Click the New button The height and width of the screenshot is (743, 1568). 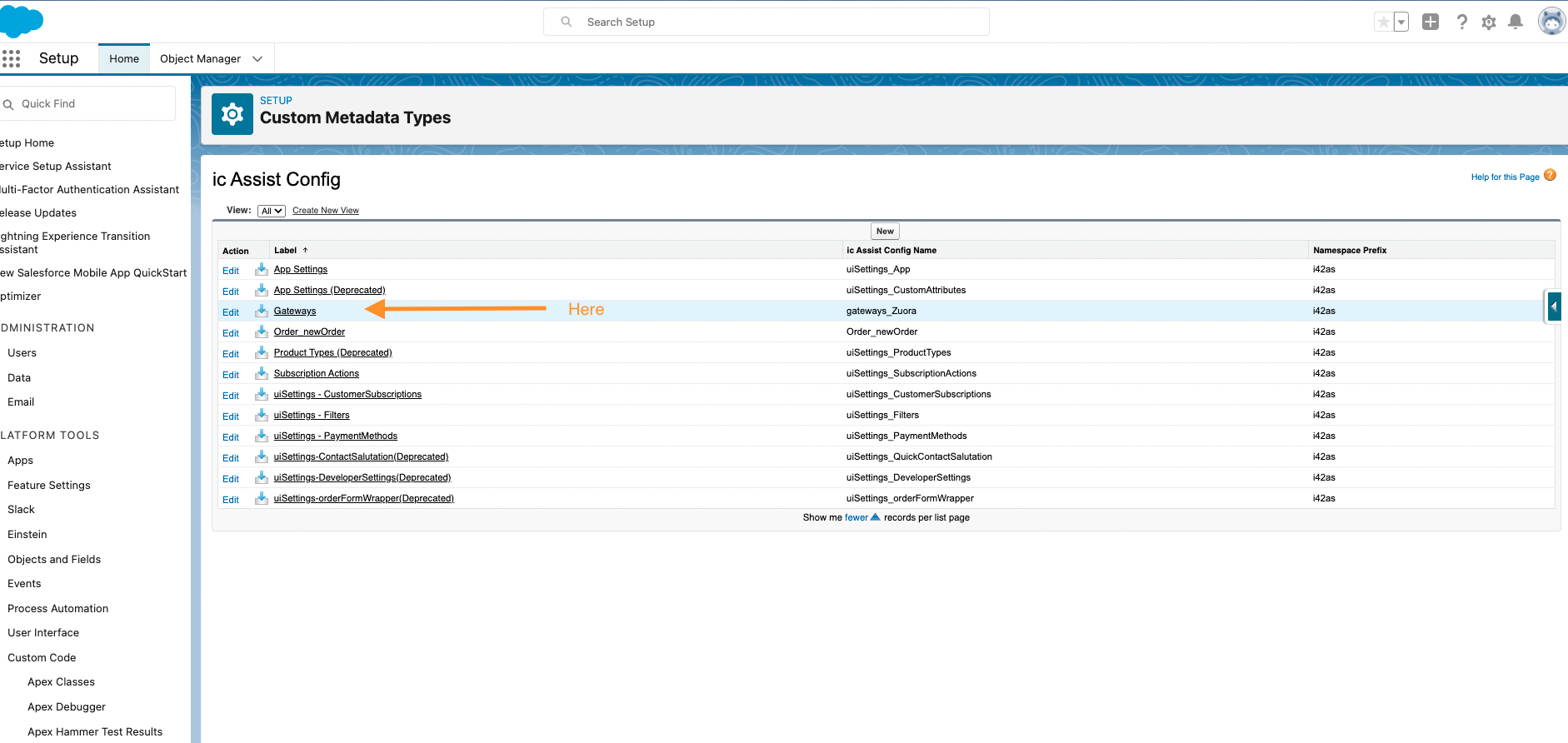[885, 232]
